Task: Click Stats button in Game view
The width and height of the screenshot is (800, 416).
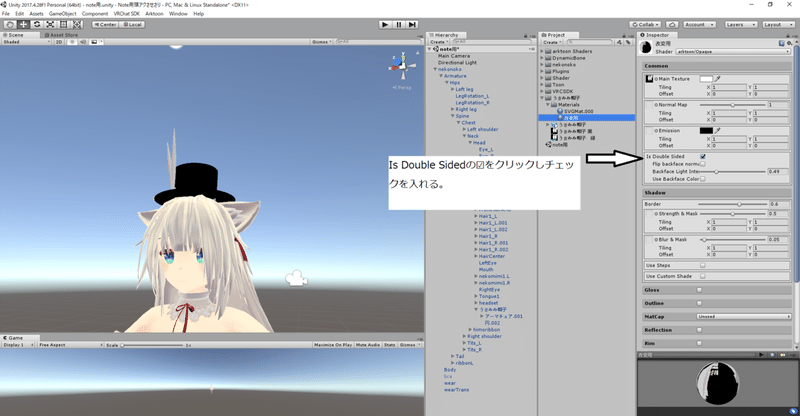Action: click(390, 345)
